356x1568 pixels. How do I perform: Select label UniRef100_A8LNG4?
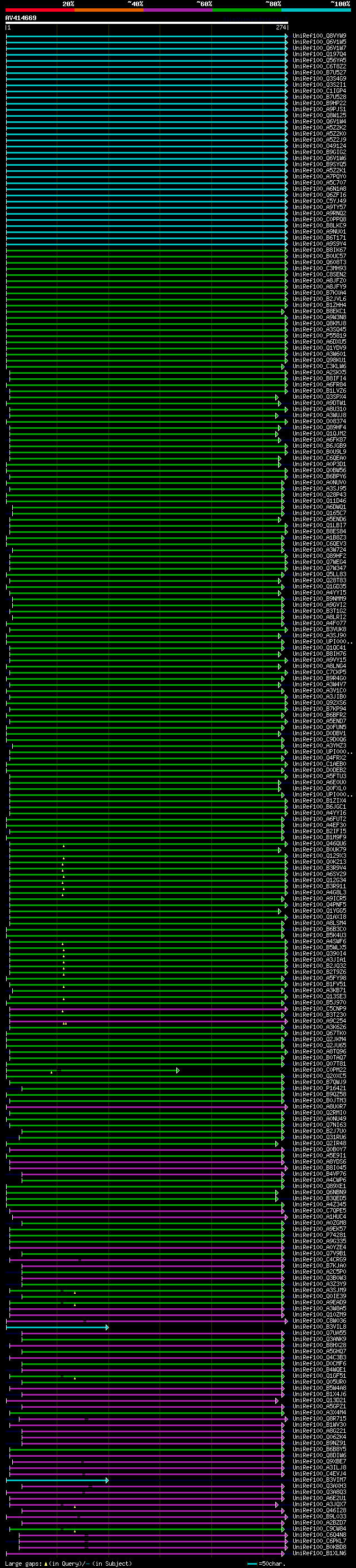(319, 666)
